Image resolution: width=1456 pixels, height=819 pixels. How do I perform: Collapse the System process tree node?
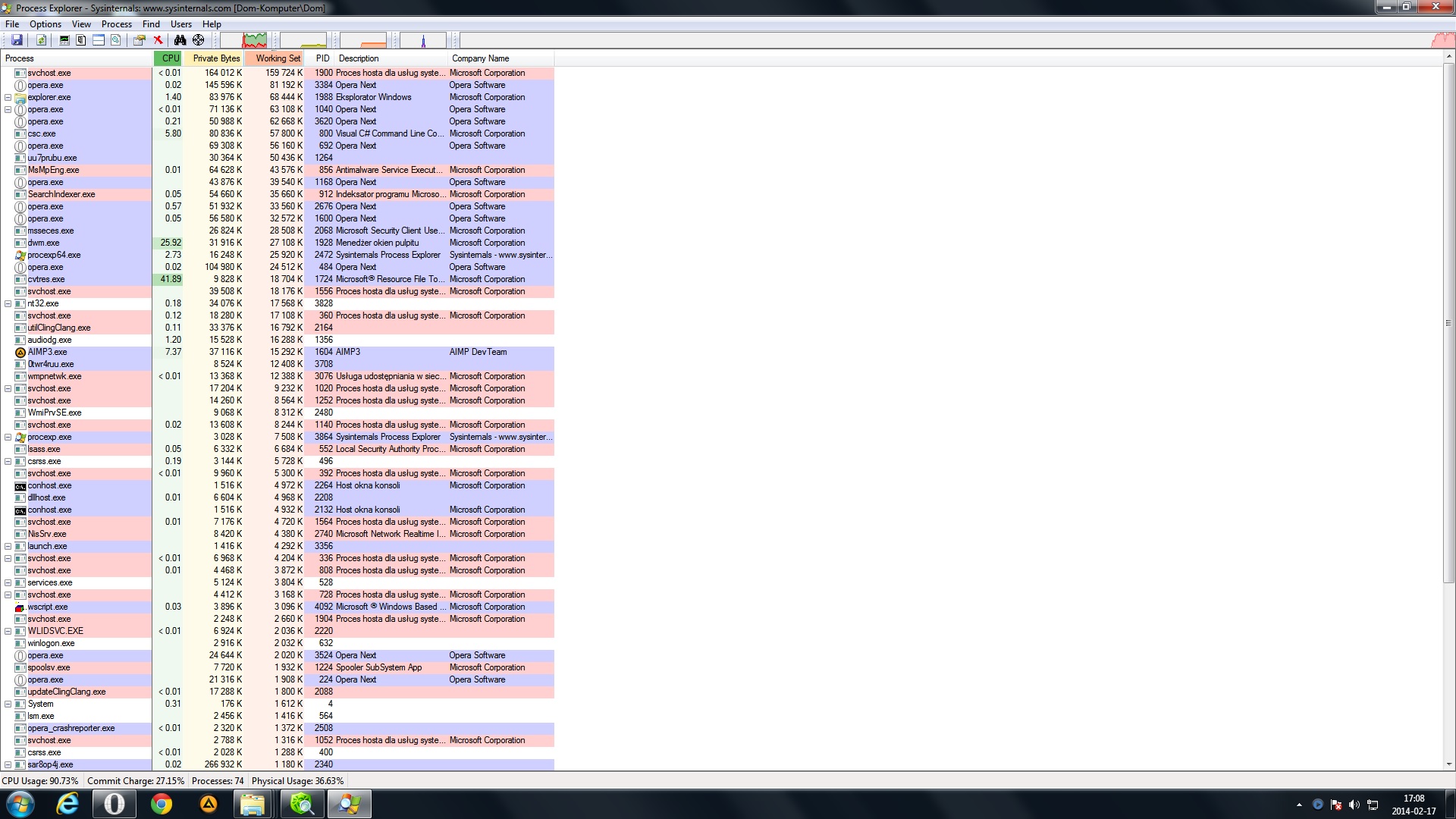[8, 704]
